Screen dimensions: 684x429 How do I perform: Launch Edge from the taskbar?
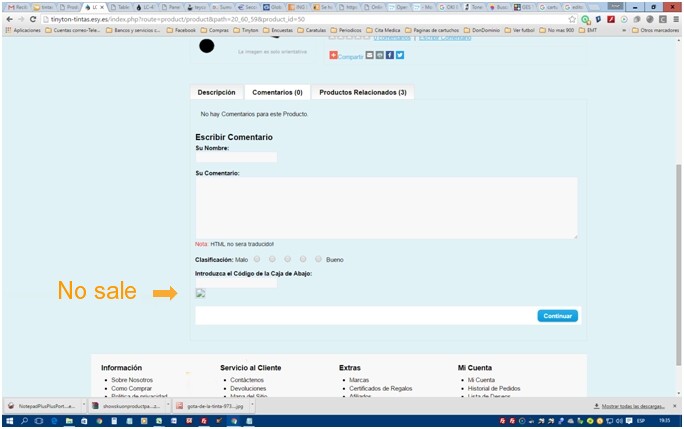[54, 421]
